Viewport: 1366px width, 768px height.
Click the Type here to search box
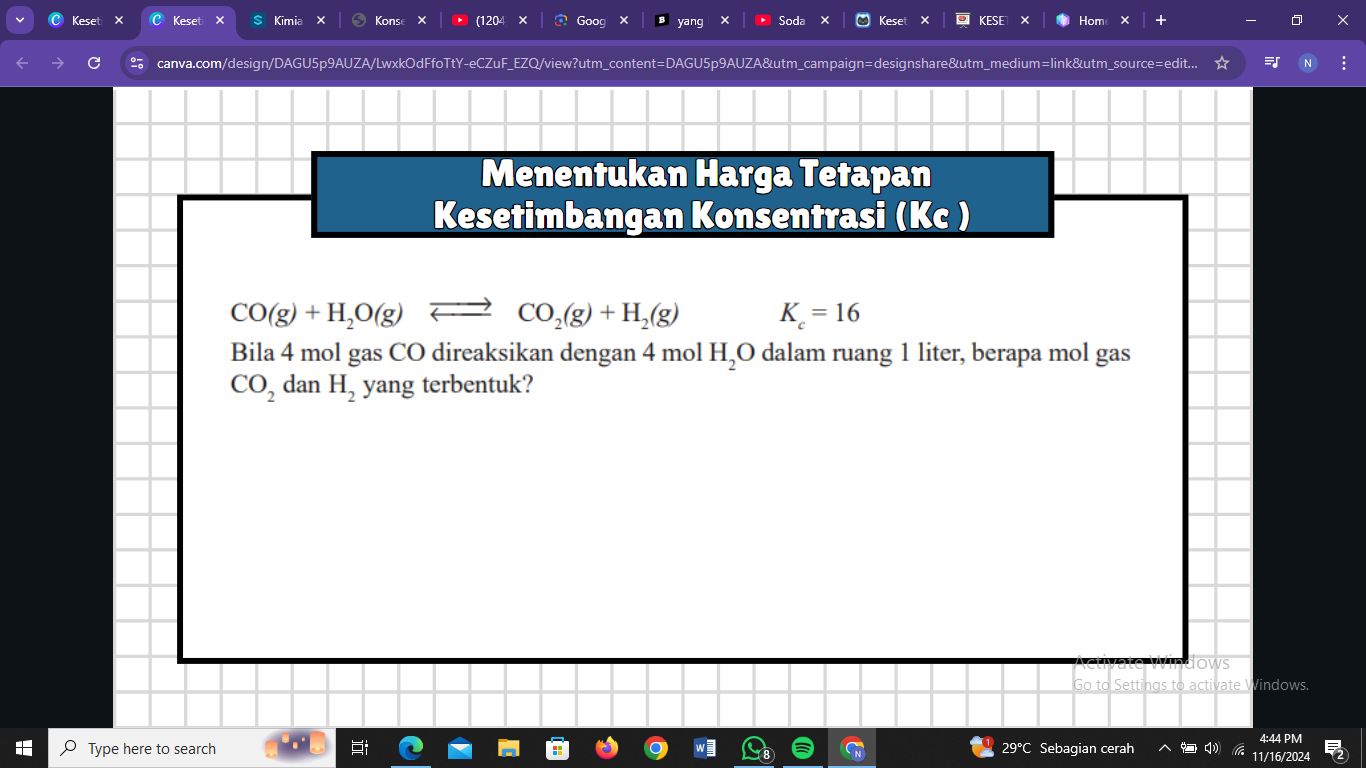(192, 748)
